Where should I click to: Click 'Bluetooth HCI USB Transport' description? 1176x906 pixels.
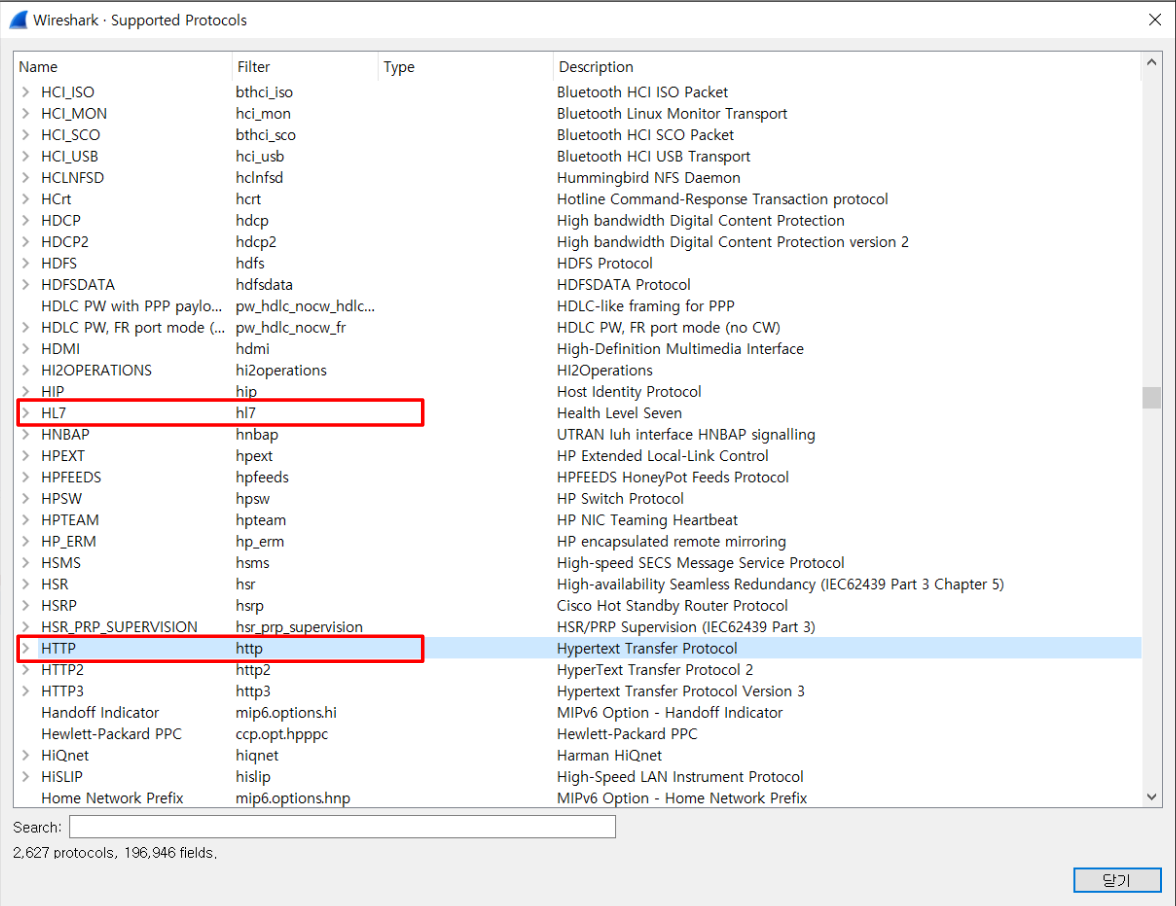[653, 156]
